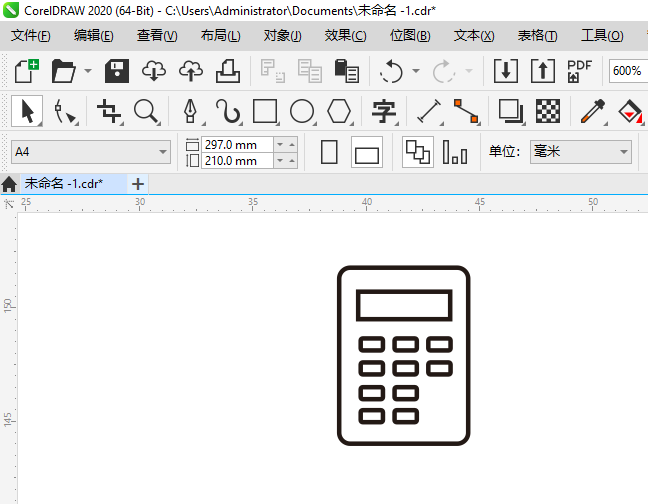
Task: Decrease page width with down arrow
Action: point(280,145)
